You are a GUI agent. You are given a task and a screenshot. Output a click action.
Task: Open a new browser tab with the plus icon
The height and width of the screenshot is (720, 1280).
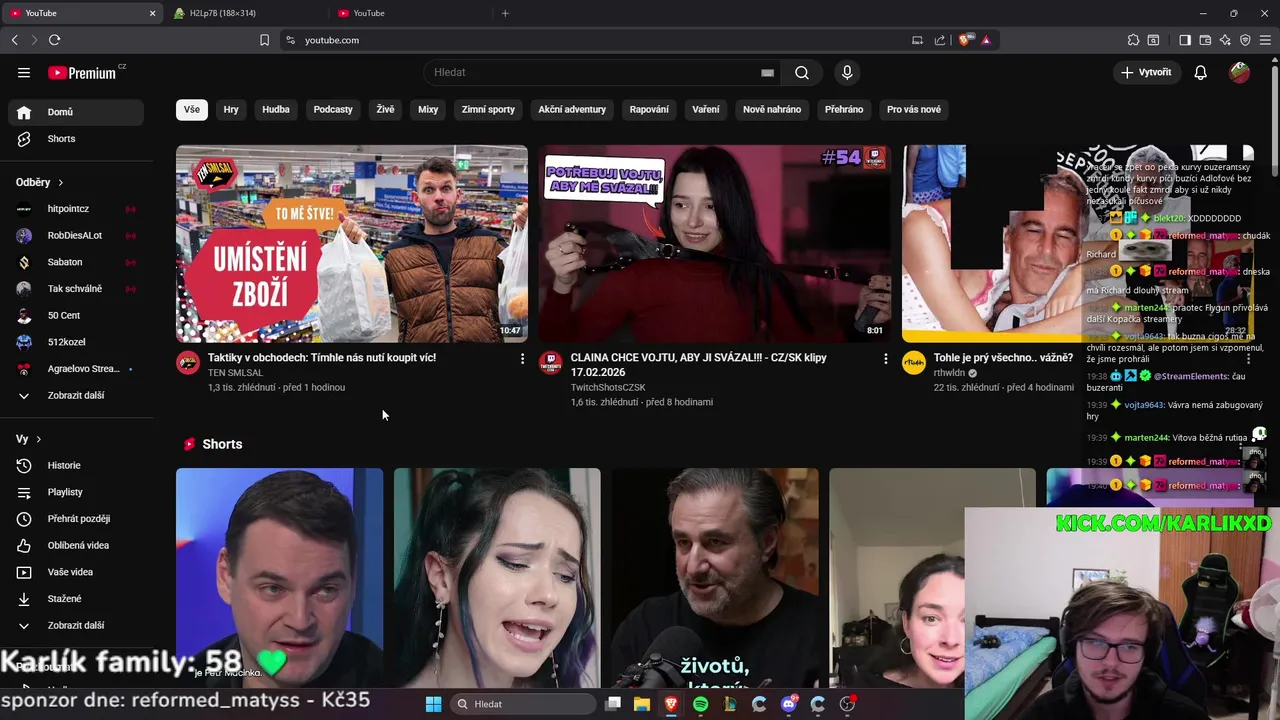505,13
